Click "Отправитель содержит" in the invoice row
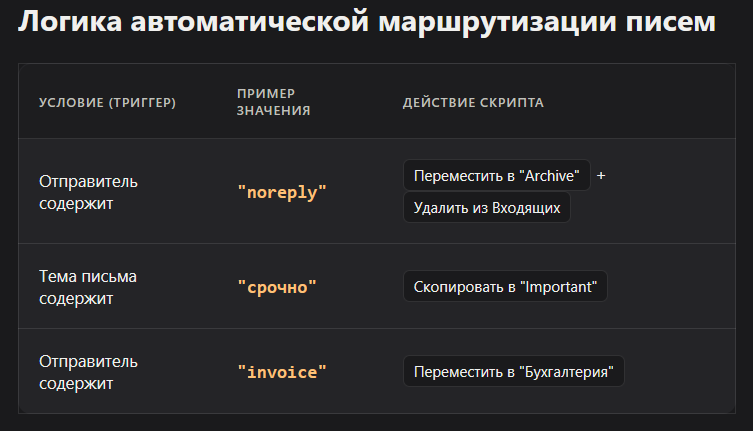Viewport: 753px width, 431px height. pyautogui.click(x=88, y=372)
